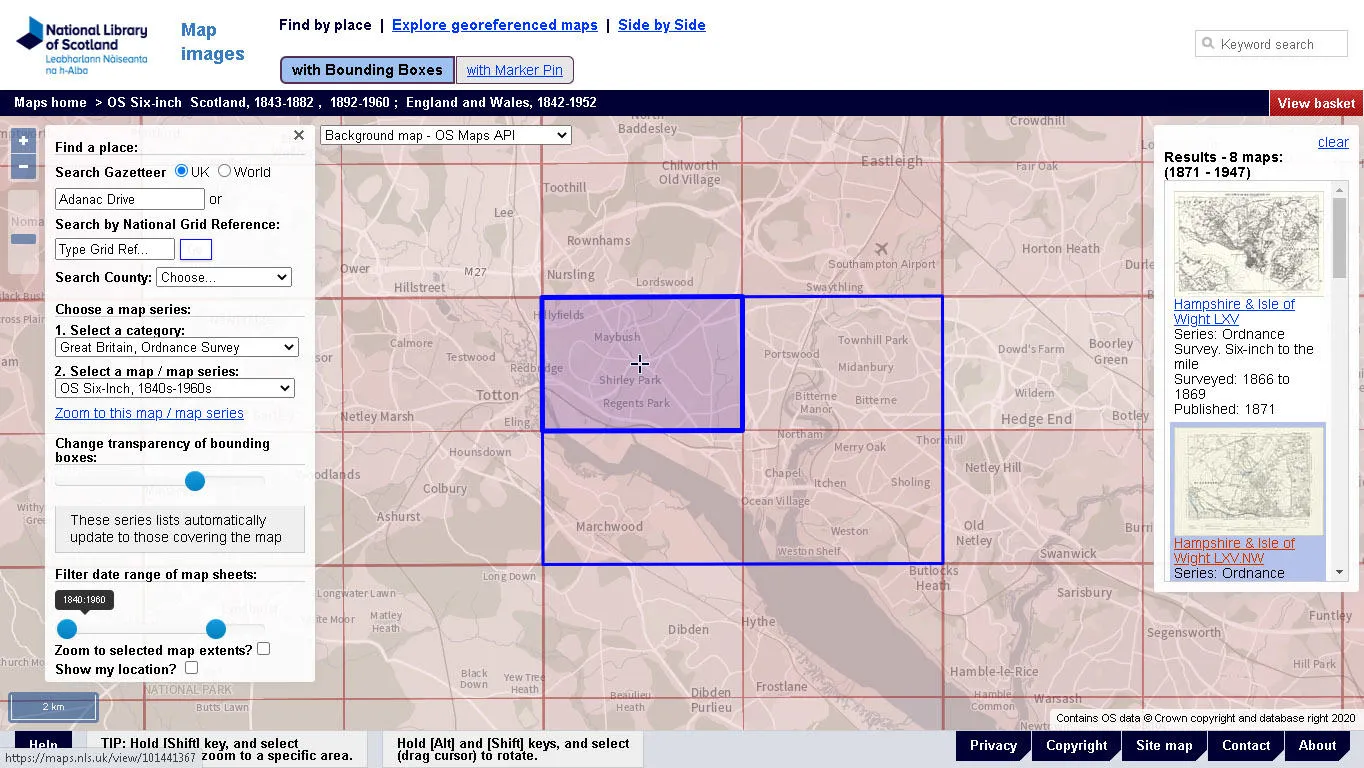Image resolution: width=1364 pixels, height=768 pixels.
Task: Select the UK gazetteer radio button
Action: click(182, 171)
